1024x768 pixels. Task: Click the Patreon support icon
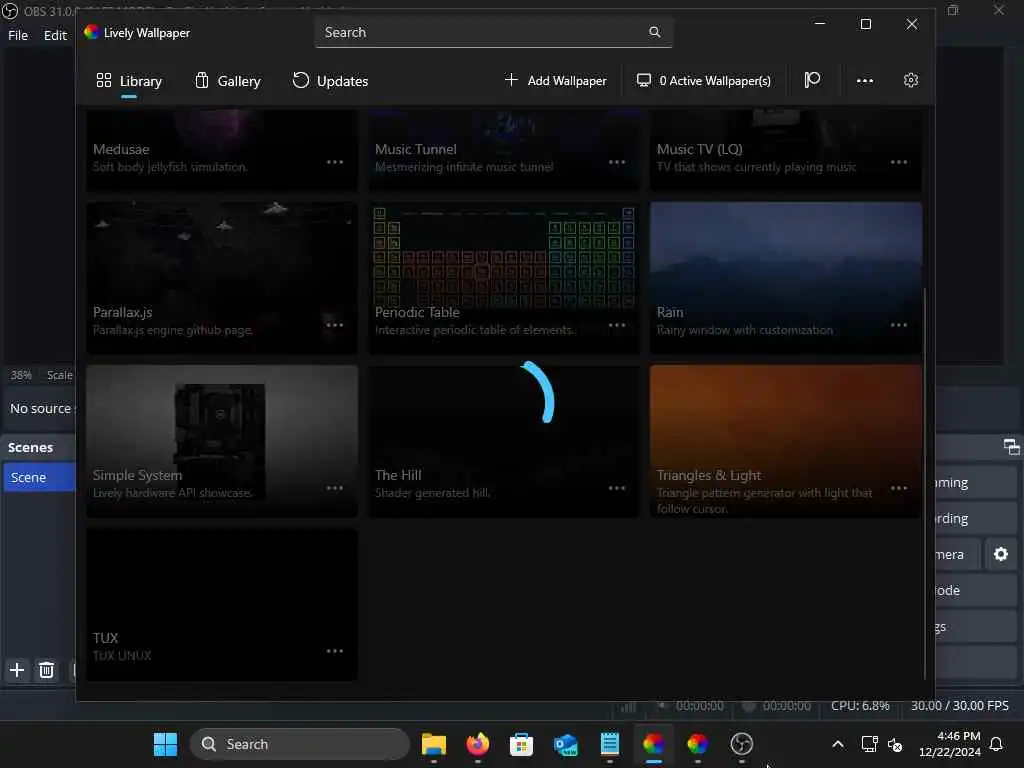point(812,80)
